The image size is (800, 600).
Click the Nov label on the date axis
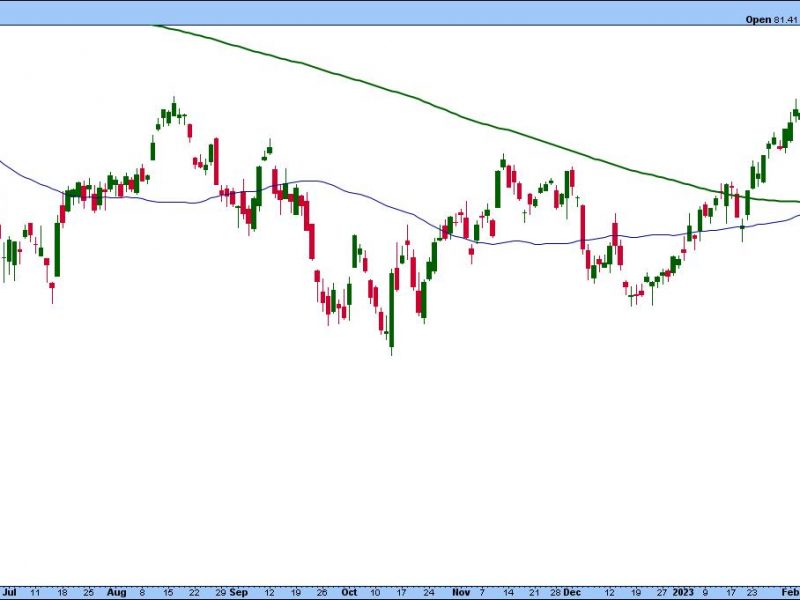(461, 592)
